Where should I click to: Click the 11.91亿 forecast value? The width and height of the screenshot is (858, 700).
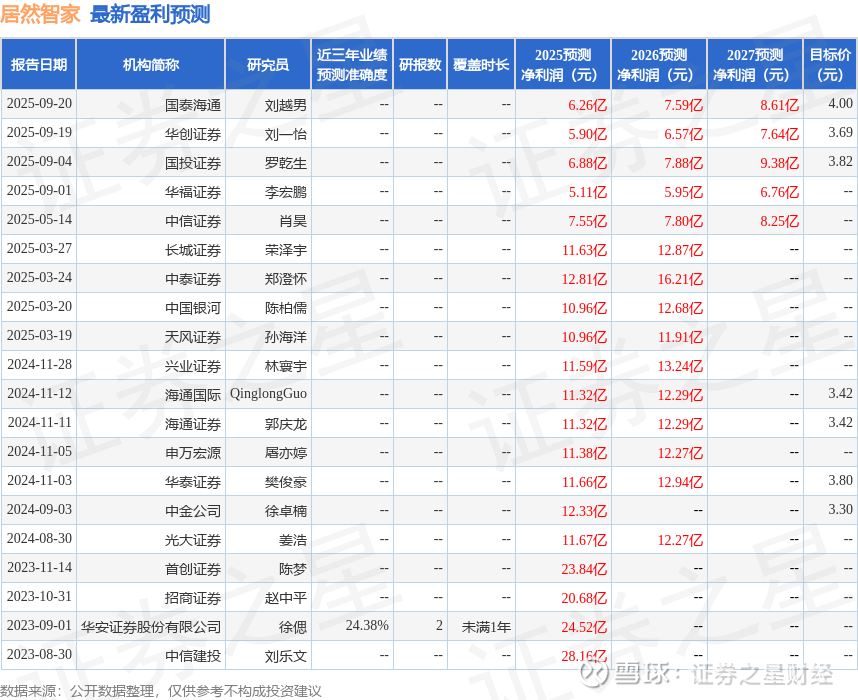click(680, 337)
